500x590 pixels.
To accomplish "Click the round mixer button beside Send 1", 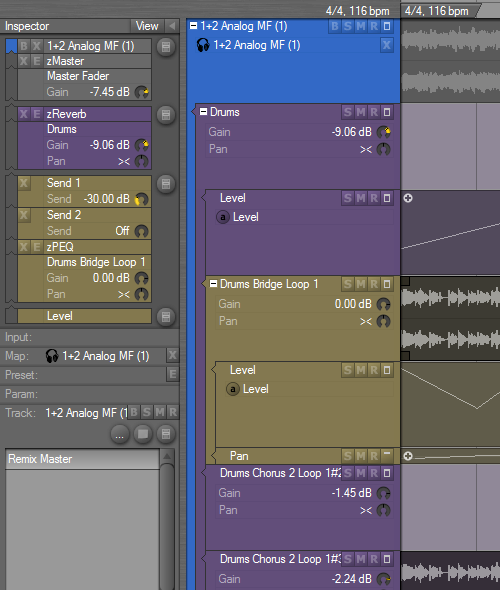I will 166,184.
